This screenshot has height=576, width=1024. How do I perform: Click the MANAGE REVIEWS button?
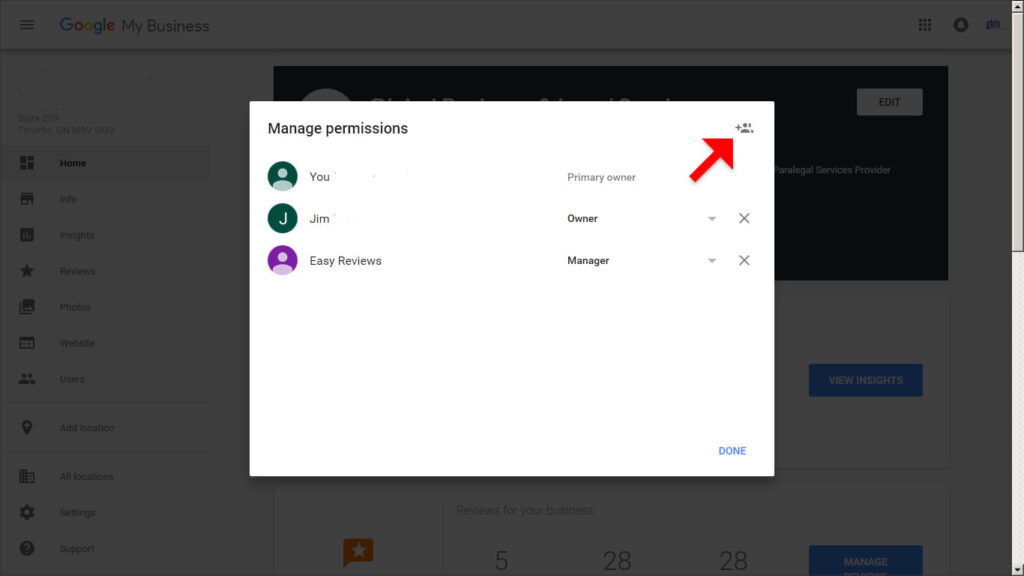[x=865, y=561]
